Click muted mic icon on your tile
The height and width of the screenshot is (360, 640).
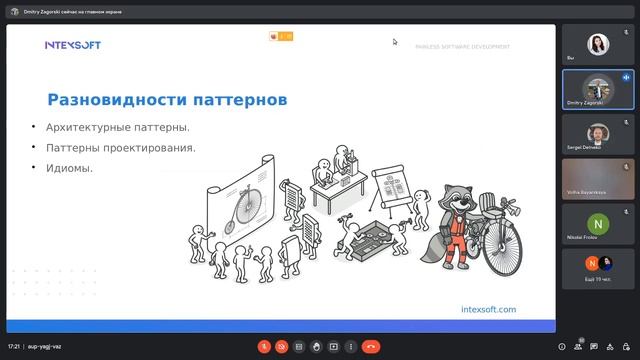pyautogui.click(x=626, y=32)
